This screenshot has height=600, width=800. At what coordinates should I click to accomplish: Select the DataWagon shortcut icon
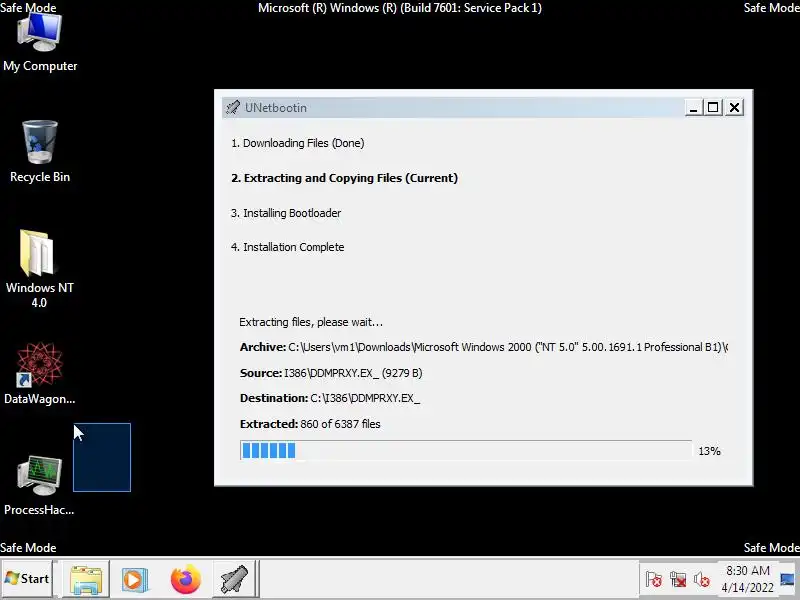coord(40,374)
